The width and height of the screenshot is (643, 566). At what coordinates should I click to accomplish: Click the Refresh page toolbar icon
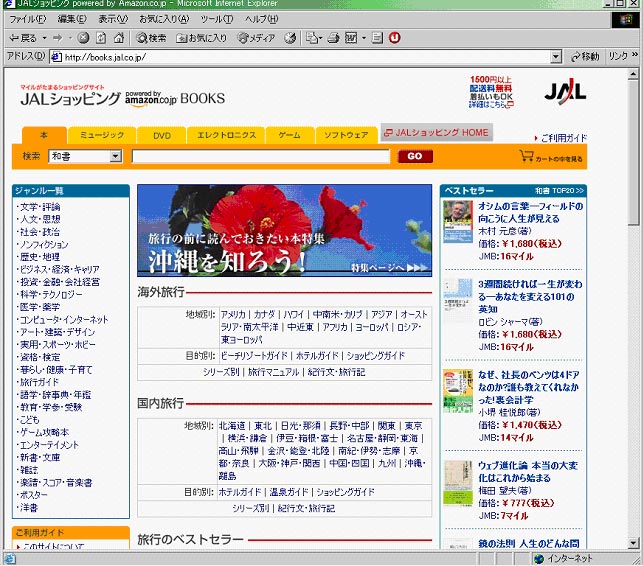[x=101, y=38]
